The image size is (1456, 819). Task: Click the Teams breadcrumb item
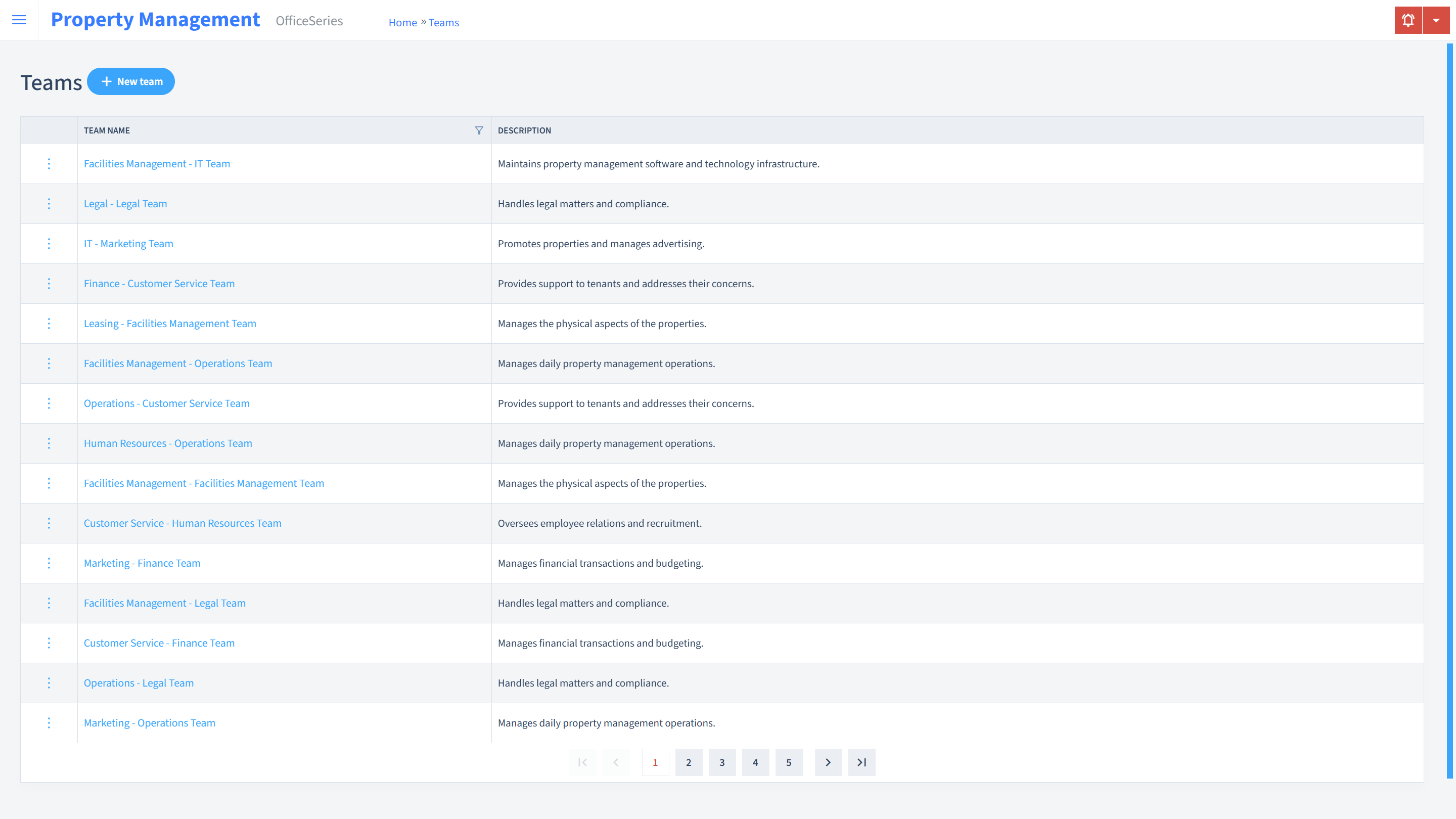point(444,22)
